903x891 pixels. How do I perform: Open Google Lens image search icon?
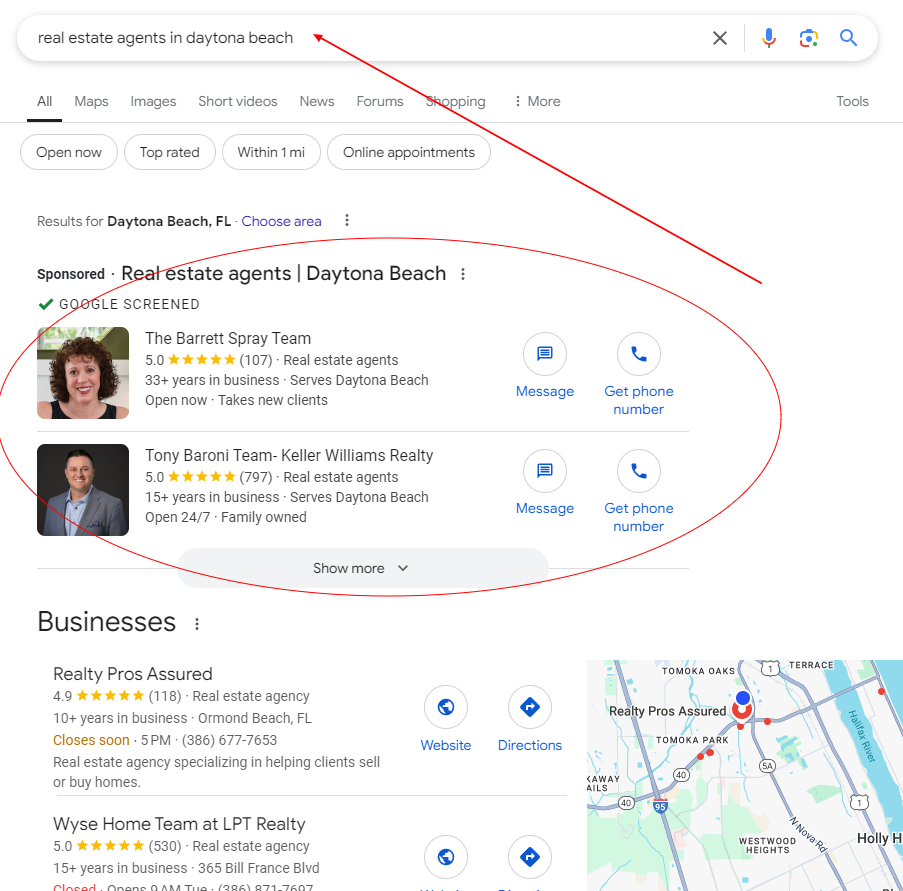809,38
